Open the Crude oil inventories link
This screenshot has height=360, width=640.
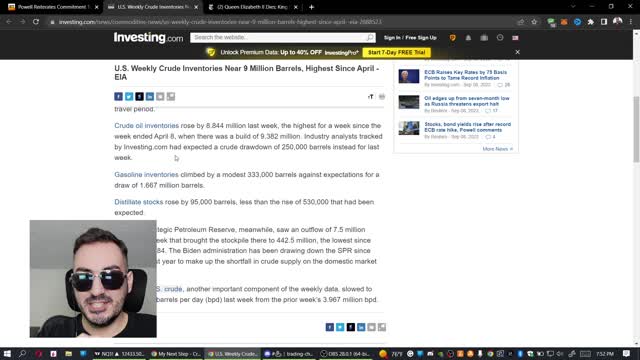[147, 126]
